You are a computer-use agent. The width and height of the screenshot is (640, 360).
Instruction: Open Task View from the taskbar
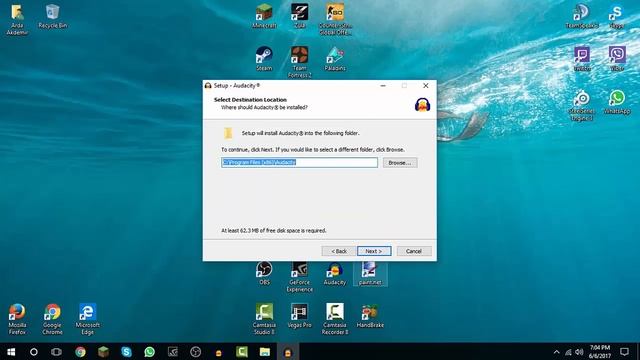click(x=56, y=351)
